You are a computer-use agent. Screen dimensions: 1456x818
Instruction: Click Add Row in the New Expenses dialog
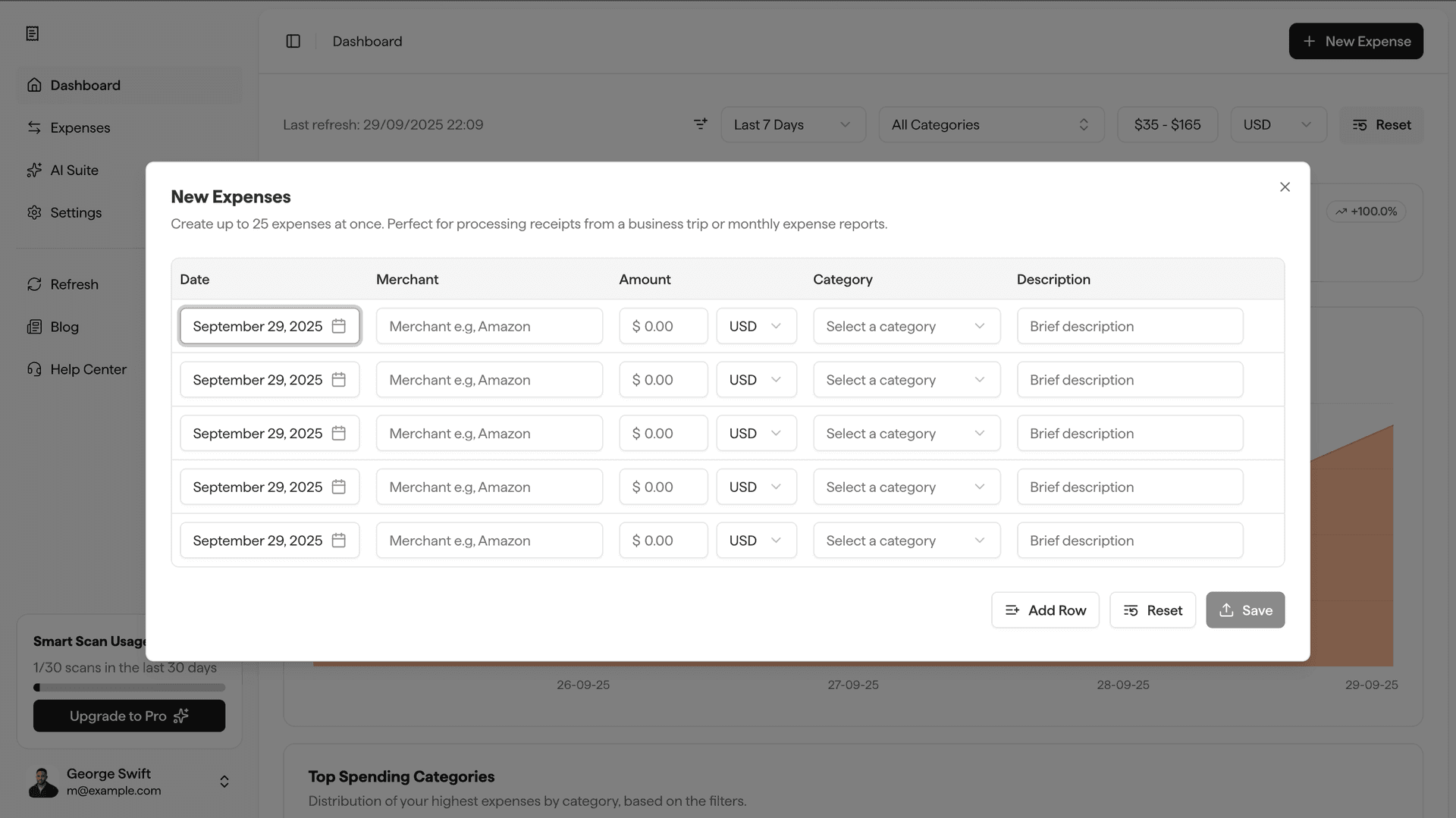[x=1045, y=610]
